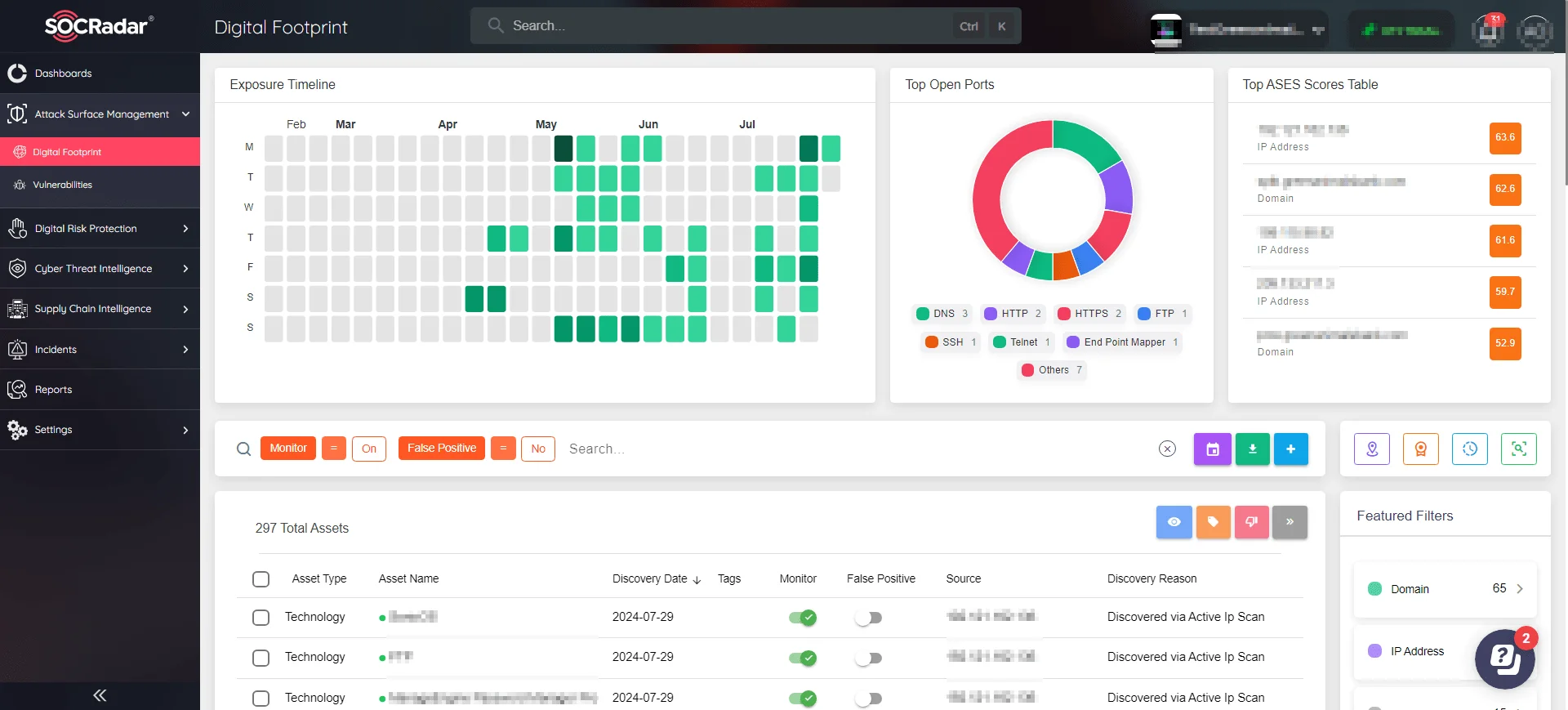
Task: Sort by Discovery Date column
Action: point(657,578)
